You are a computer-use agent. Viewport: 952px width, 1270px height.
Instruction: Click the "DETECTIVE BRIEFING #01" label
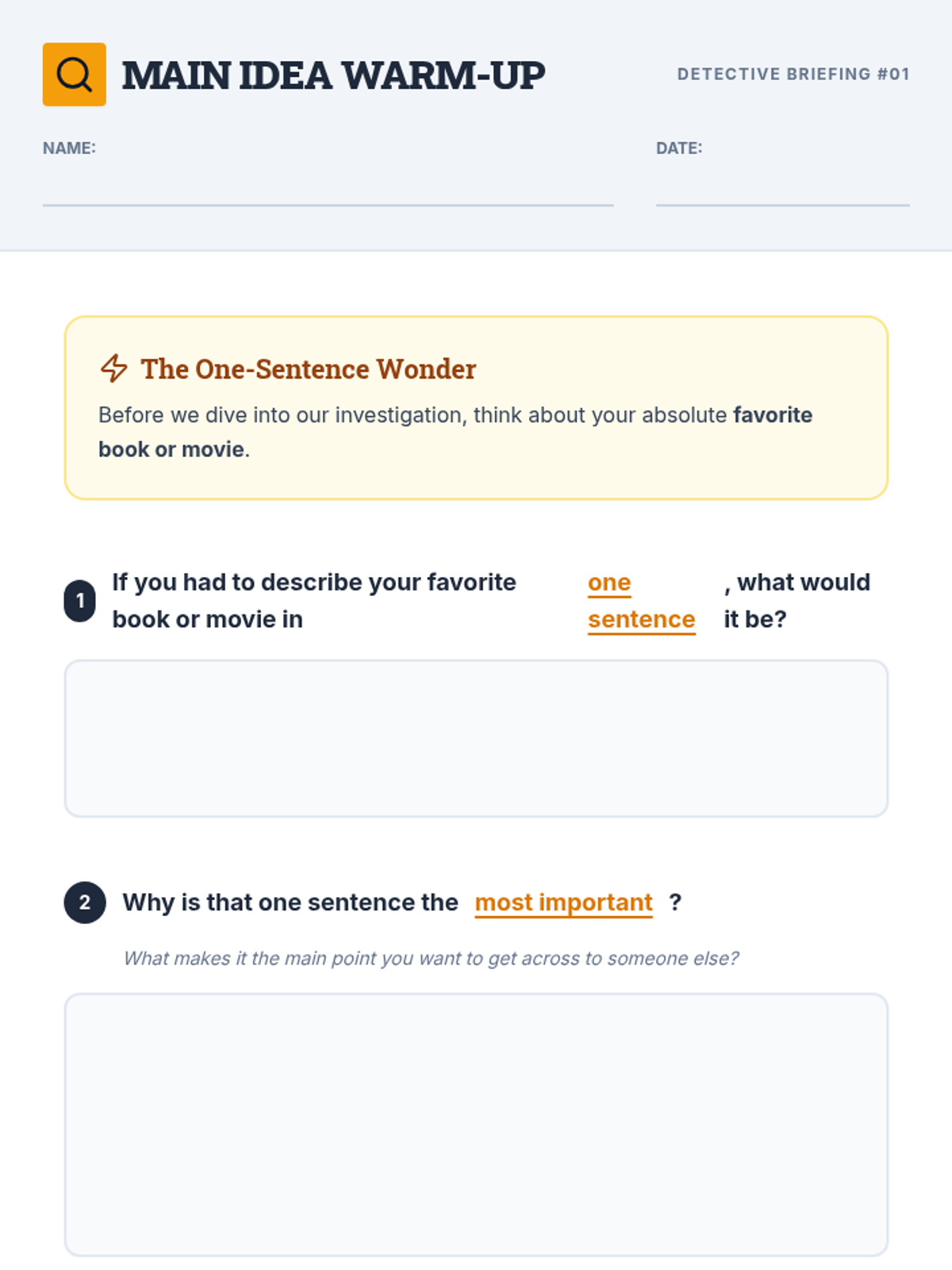point(793,74)
